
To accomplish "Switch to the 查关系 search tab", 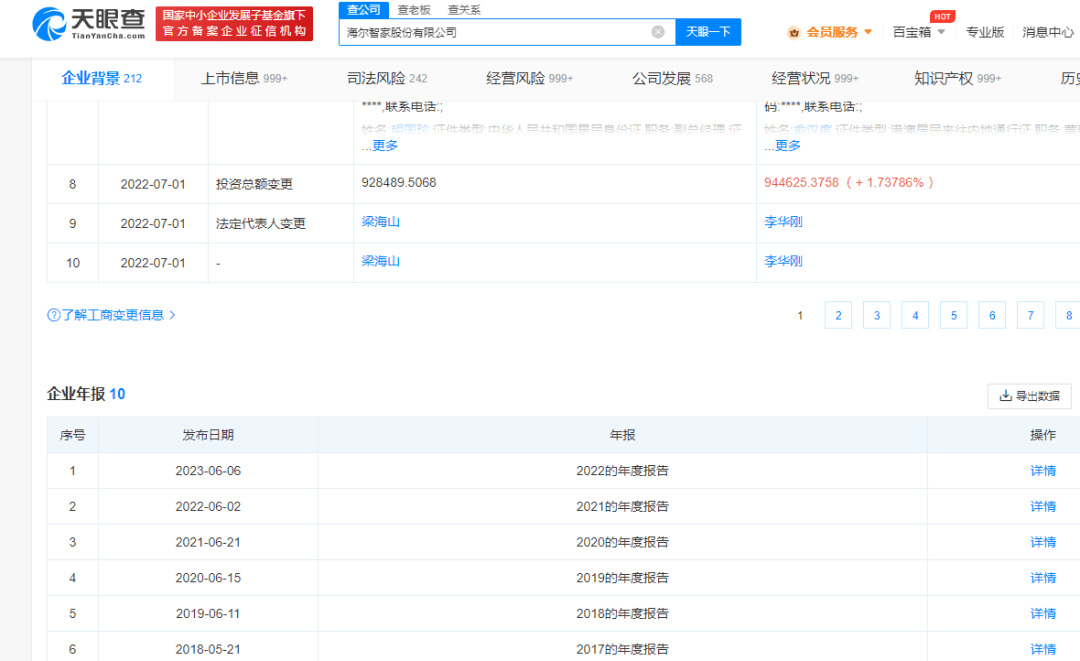I will (464, 10).
